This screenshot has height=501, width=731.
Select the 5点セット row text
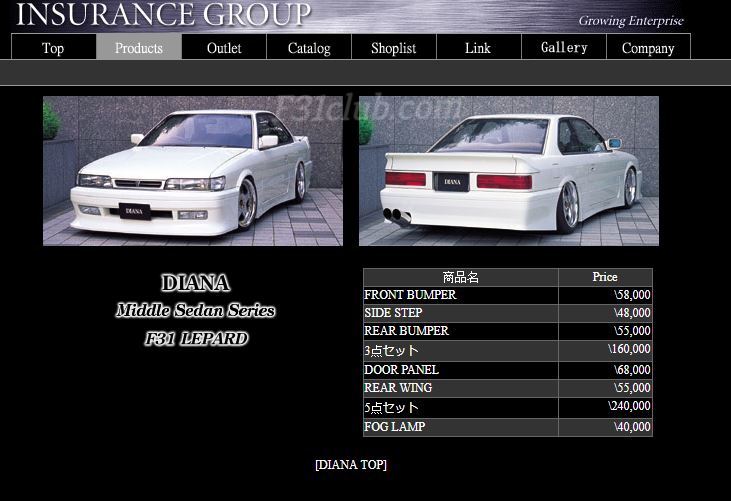pos(392,408)
